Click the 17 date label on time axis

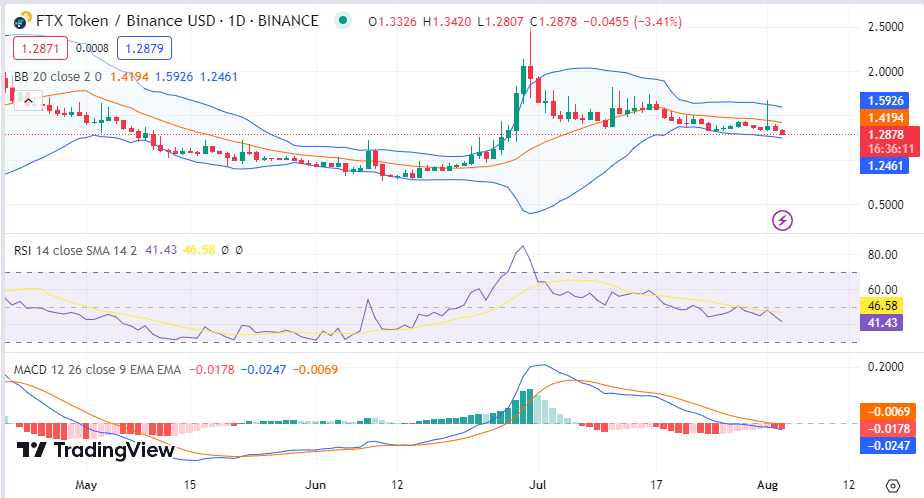tap(656, 485)
